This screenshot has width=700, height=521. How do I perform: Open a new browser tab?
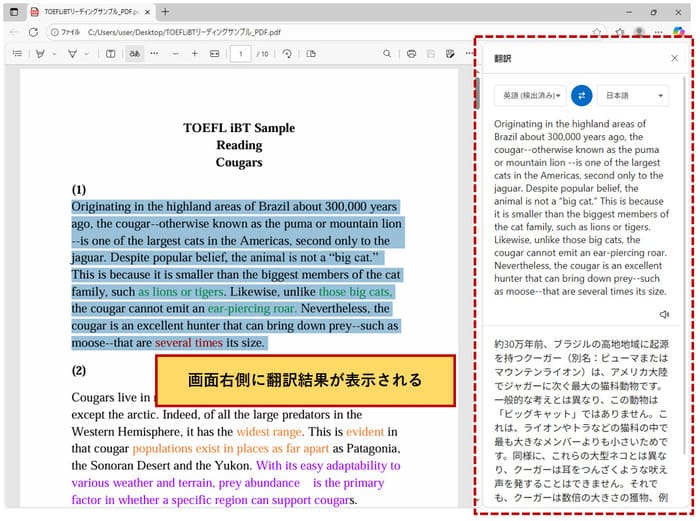point(165,11)
